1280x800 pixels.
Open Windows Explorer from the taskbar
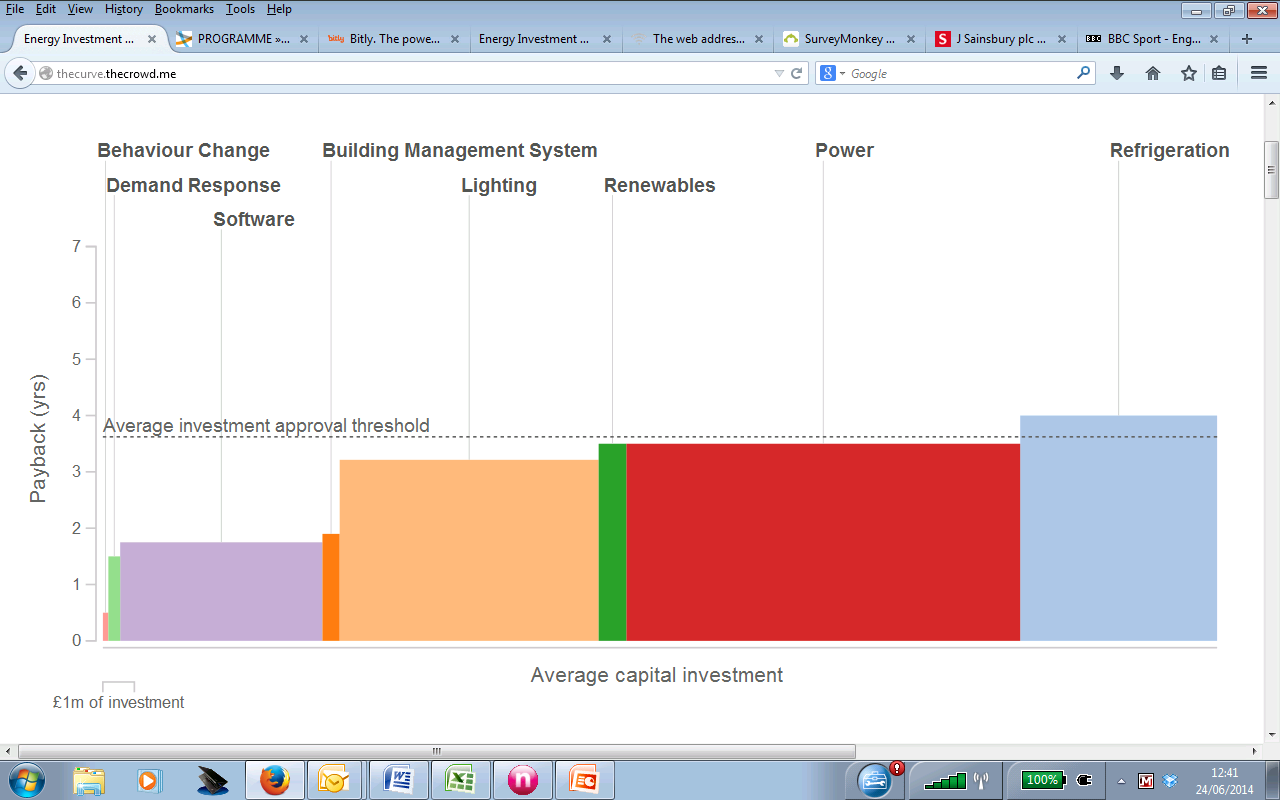89,779
